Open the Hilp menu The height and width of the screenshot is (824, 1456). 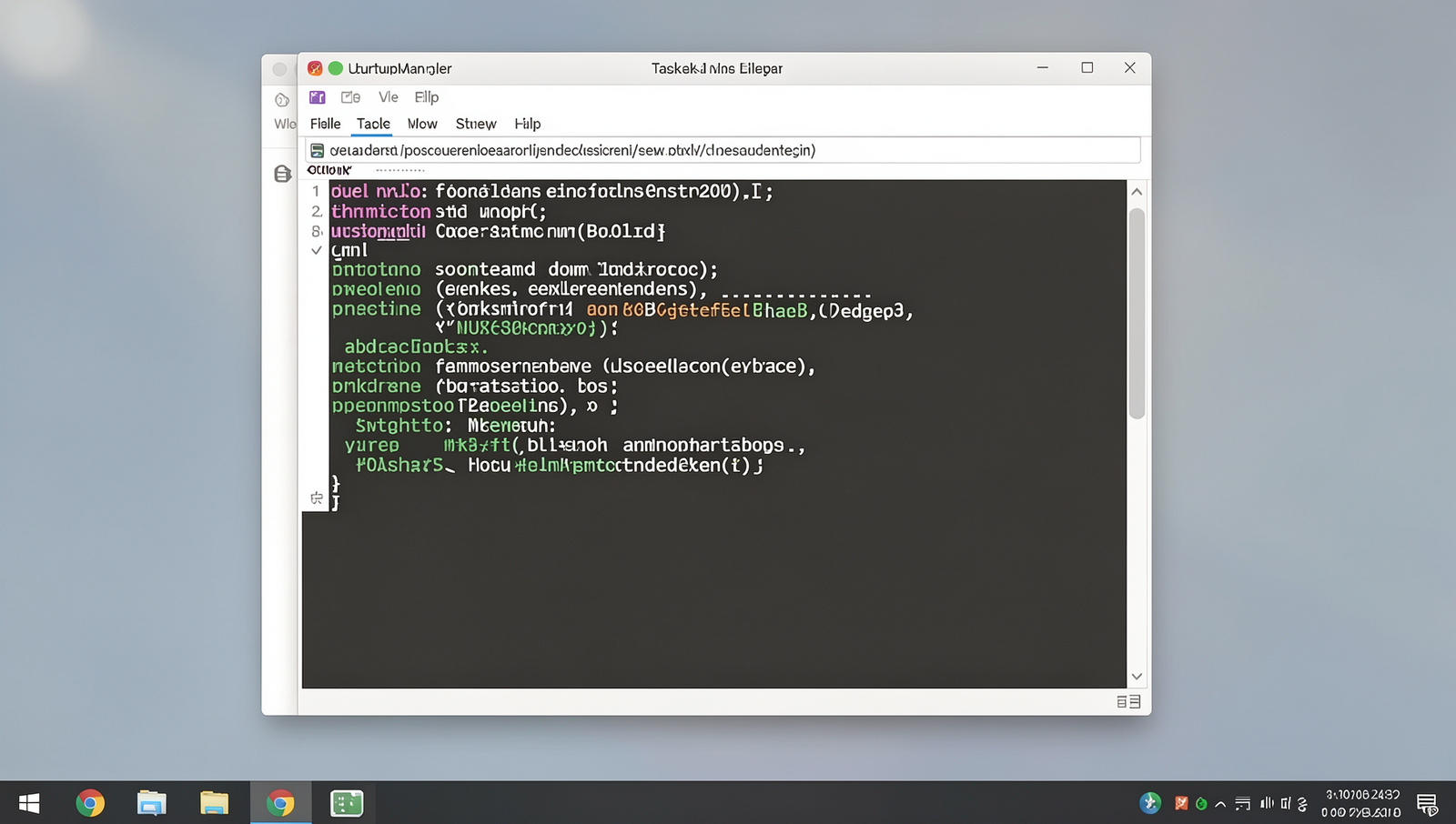pyautogui.click(x=528, y=124)
